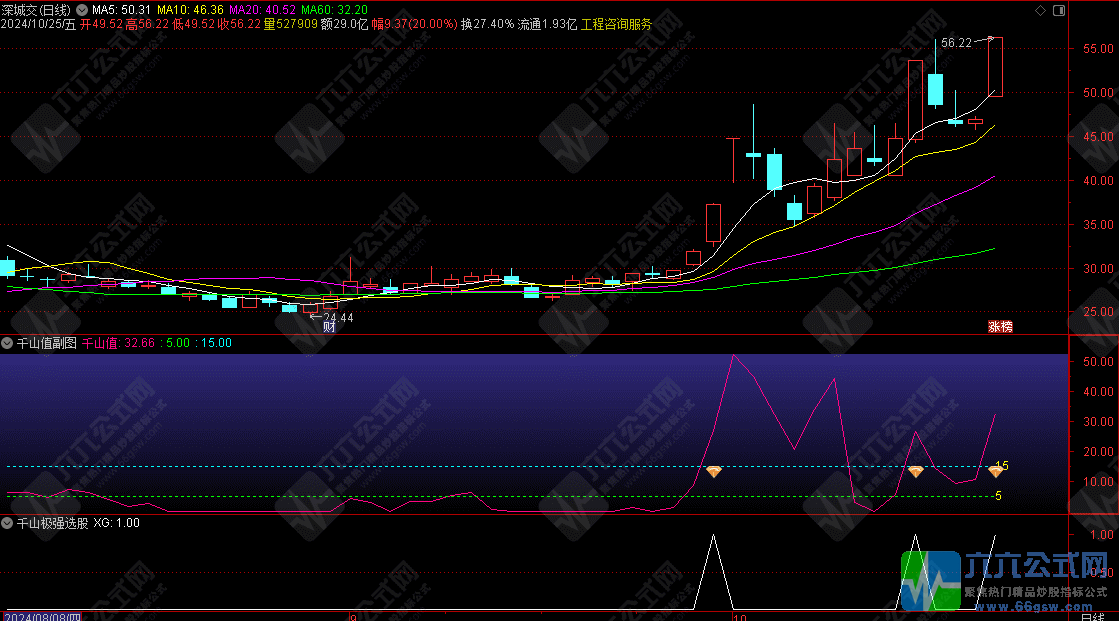
Task: Expand the 深城交 main chart indicator dropdown
Action: [81, 10]
